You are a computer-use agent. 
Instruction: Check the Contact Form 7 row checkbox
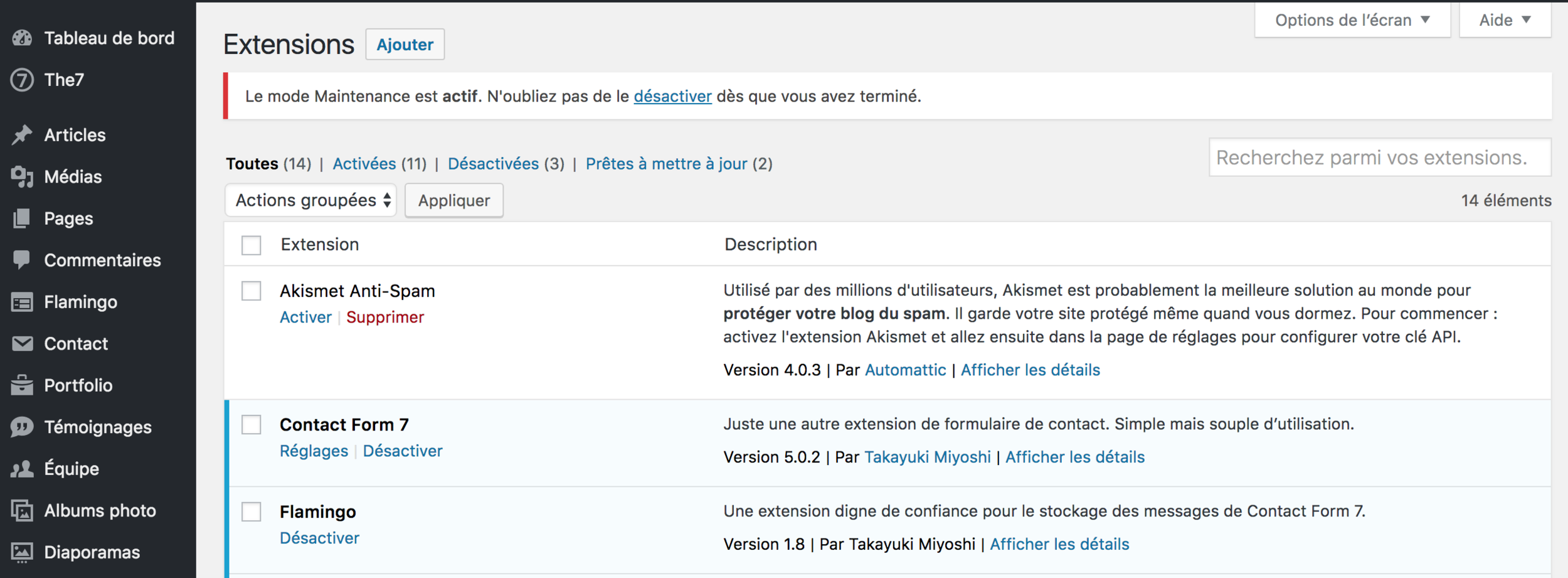coord(252,424)
